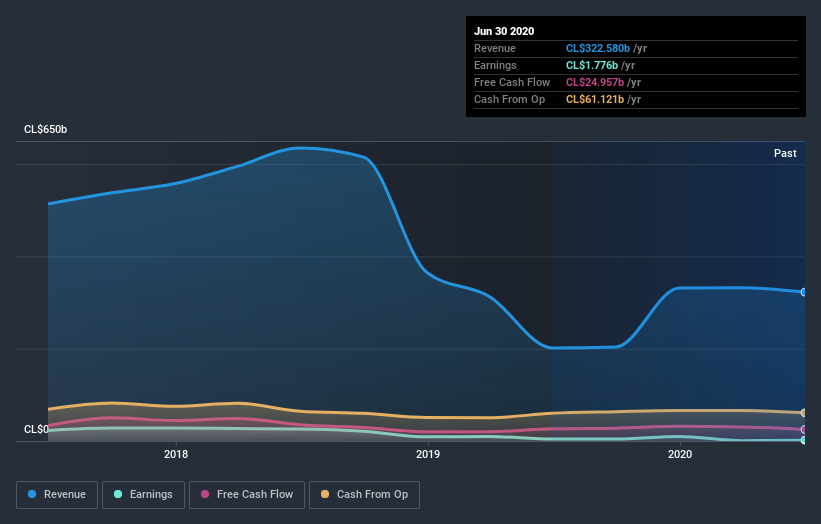This screenshot has width=821, height=524.
Task: Click the CL$24.957b free cash flow value
Action: (x=595, y=82)
